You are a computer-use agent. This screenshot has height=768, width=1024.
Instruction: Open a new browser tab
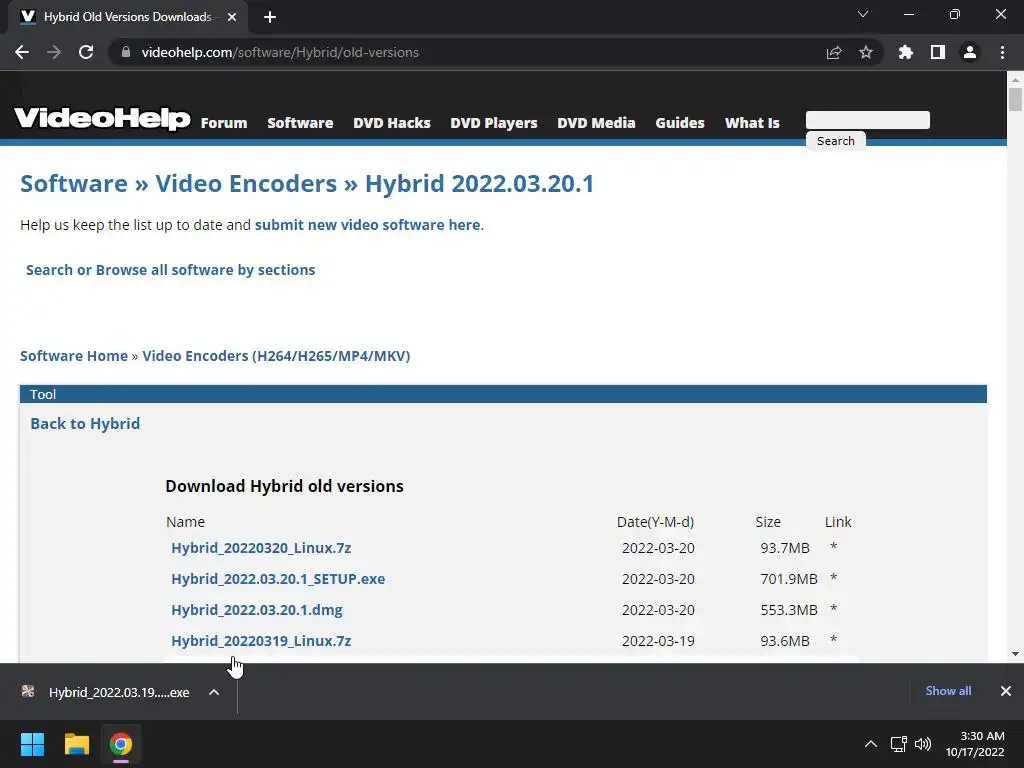[x=270, y=17]
